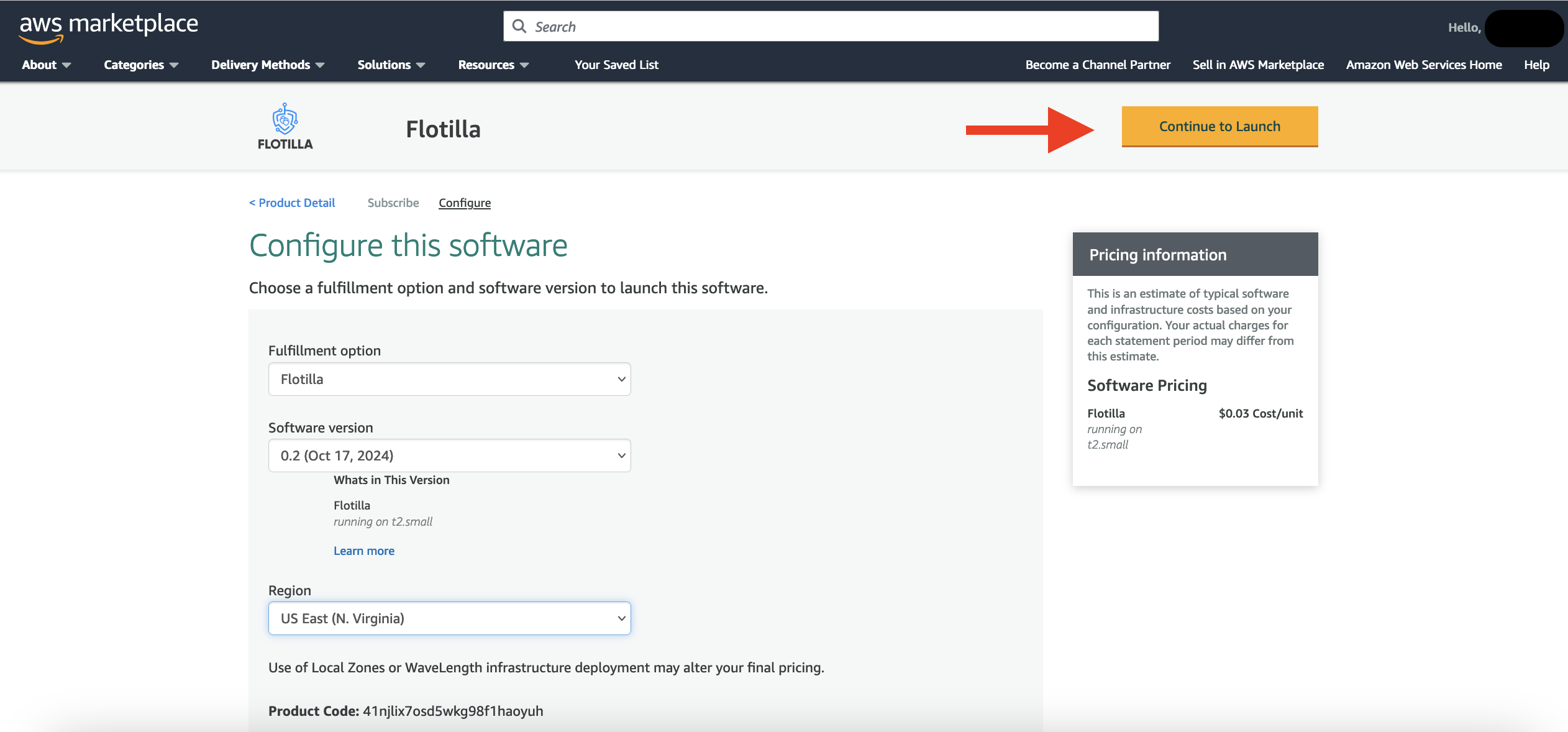The image size is (1568, 732).
Task: Open the Fulfillment option dropdown
Action: pos(450,379)
